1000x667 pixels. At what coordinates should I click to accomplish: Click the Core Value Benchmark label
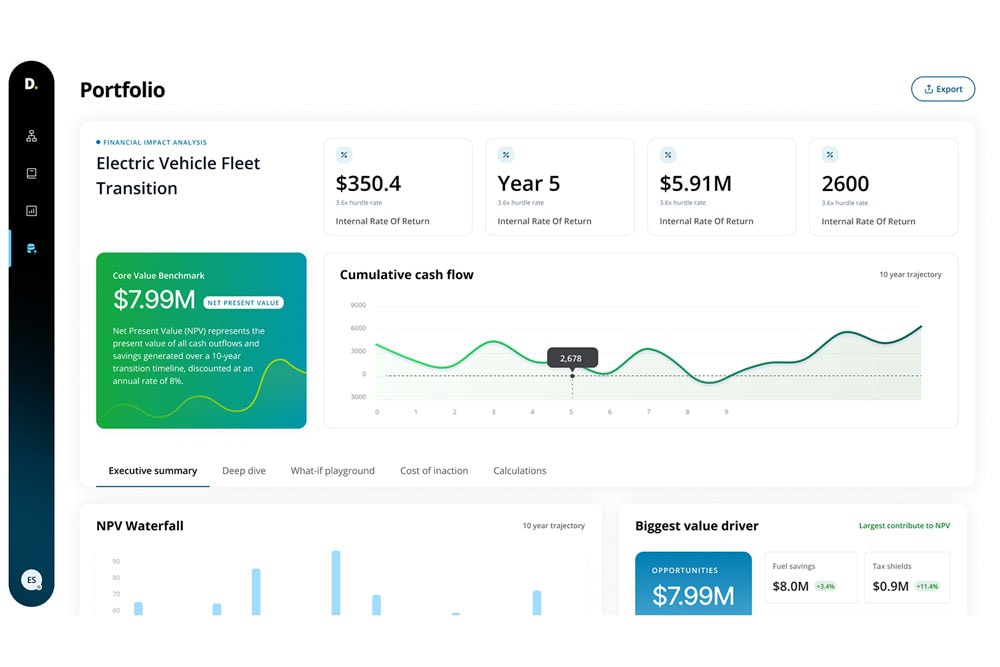[x=158, y=275]
